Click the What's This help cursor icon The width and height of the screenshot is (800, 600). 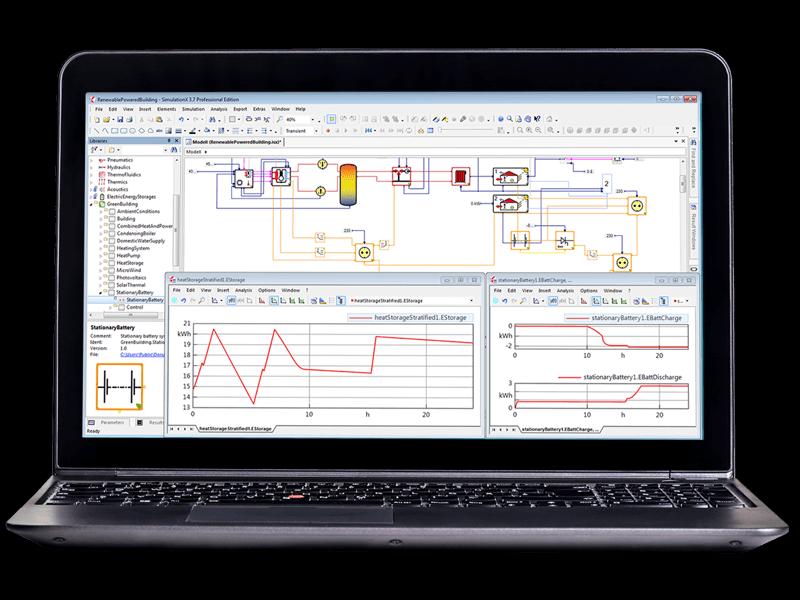[x=537, y=119]
